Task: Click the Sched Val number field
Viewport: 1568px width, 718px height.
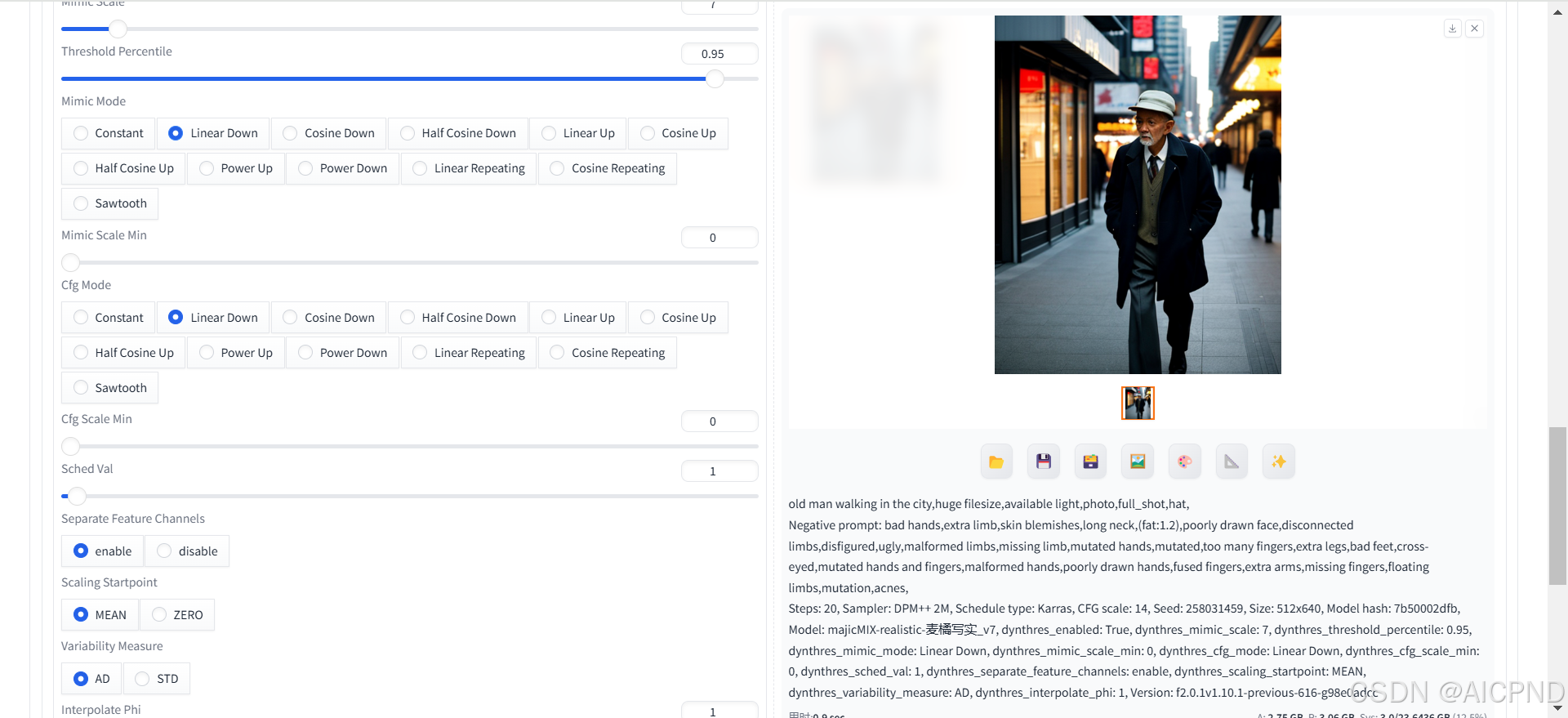Action: tap(719, 471)
